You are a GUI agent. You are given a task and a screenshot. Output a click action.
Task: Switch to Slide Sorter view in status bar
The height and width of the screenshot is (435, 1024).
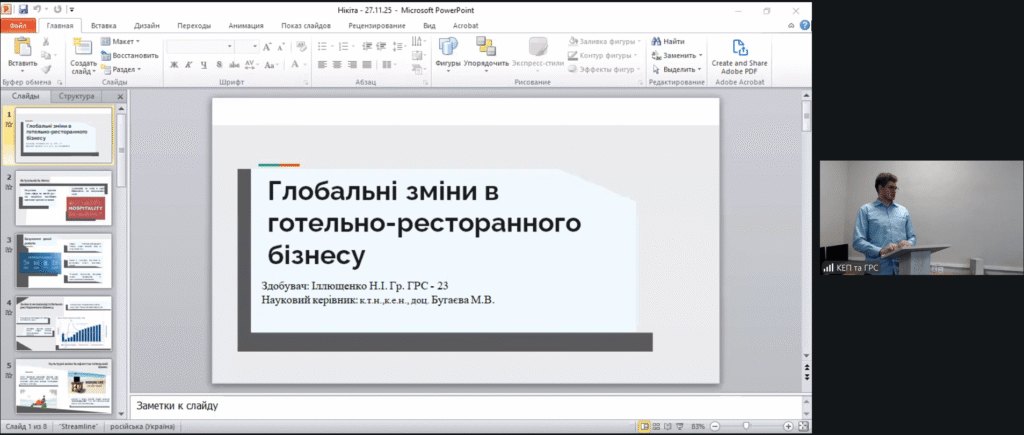click(657, 427)
